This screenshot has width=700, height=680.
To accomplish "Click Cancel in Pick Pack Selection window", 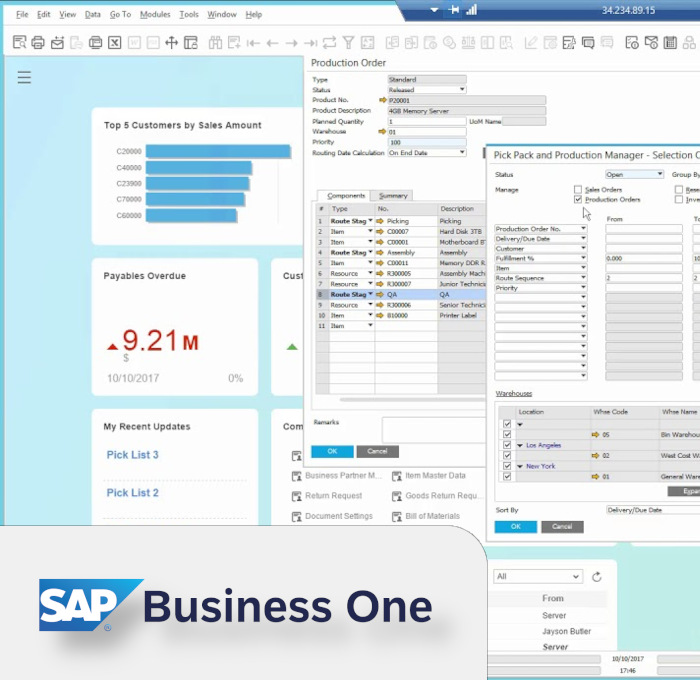I will [562, 527].
